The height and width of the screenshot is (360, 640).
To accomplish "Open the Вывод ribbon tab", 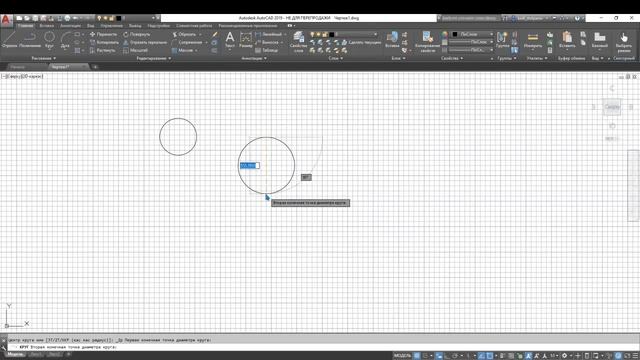I will pos(135,26).
